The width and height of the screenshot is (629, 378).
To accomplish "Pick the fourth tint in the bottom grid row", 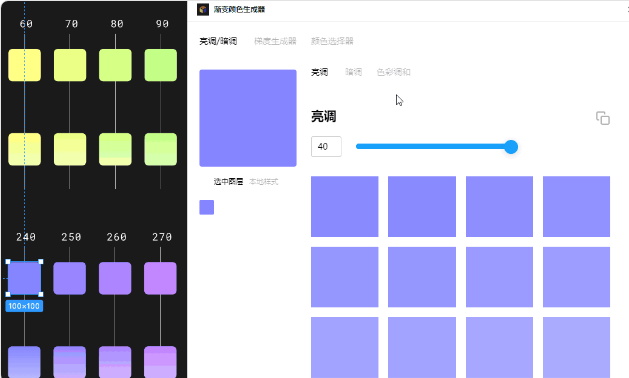I will coord(576,348).
